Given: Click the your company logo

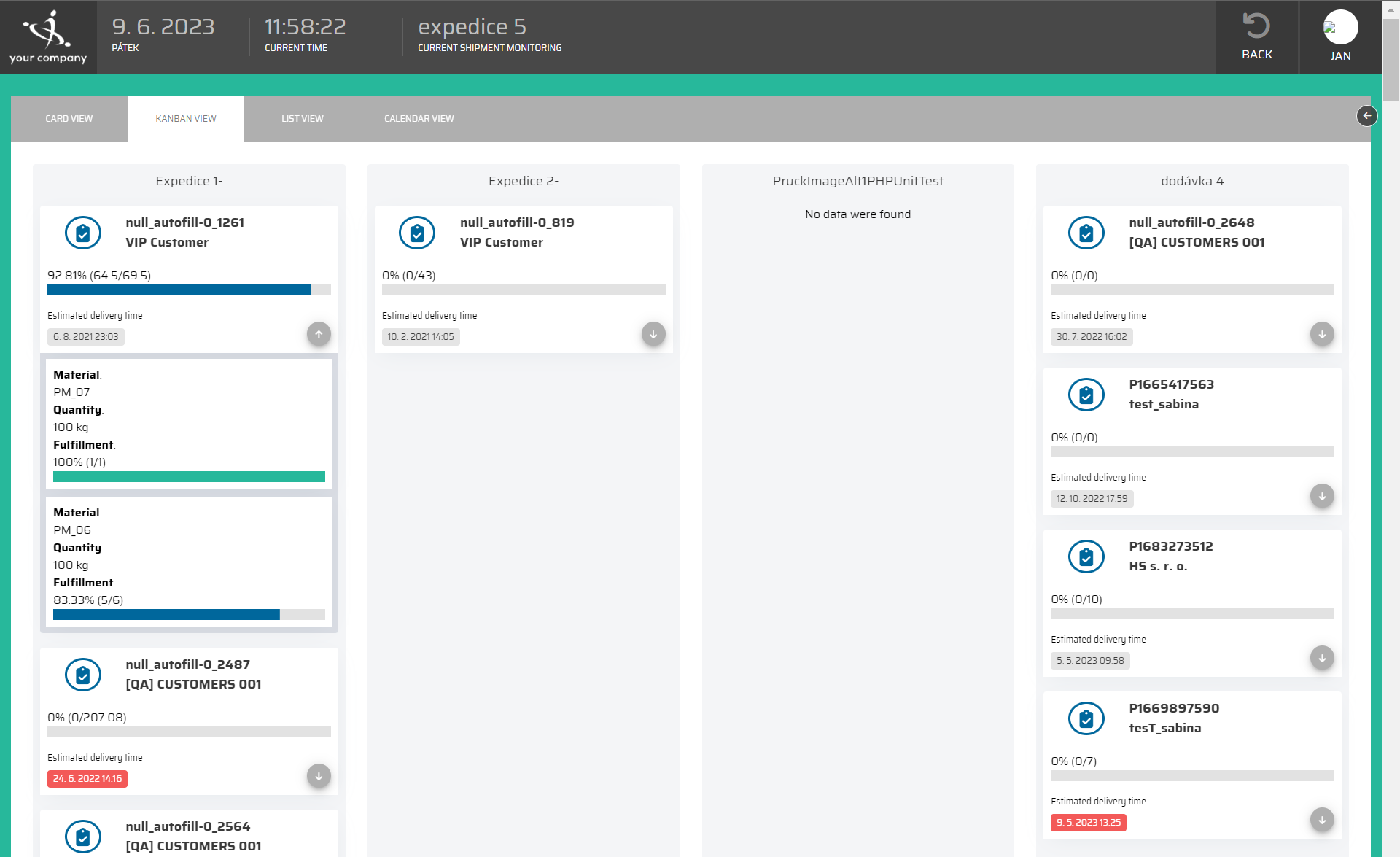Looking at the screenshot, I should tap(48, 36).
